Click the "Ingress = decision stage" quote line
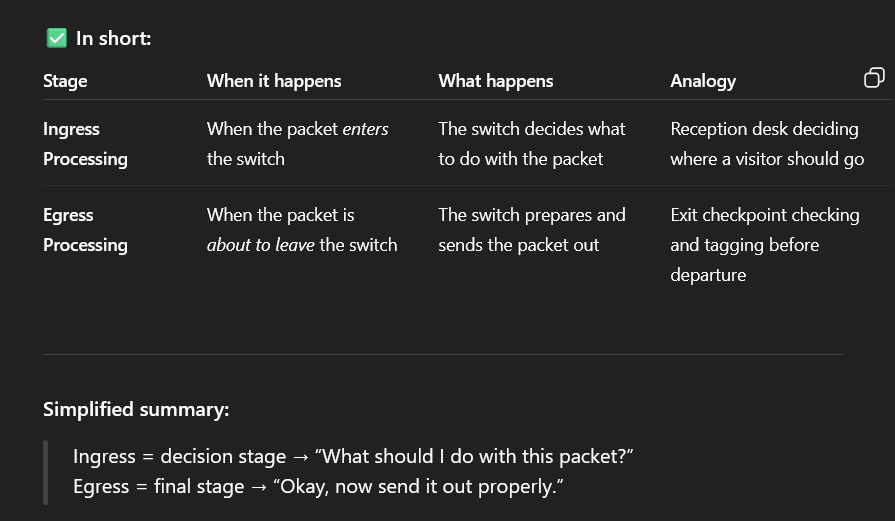The image size is (895, 521). (x=353, y=457)
